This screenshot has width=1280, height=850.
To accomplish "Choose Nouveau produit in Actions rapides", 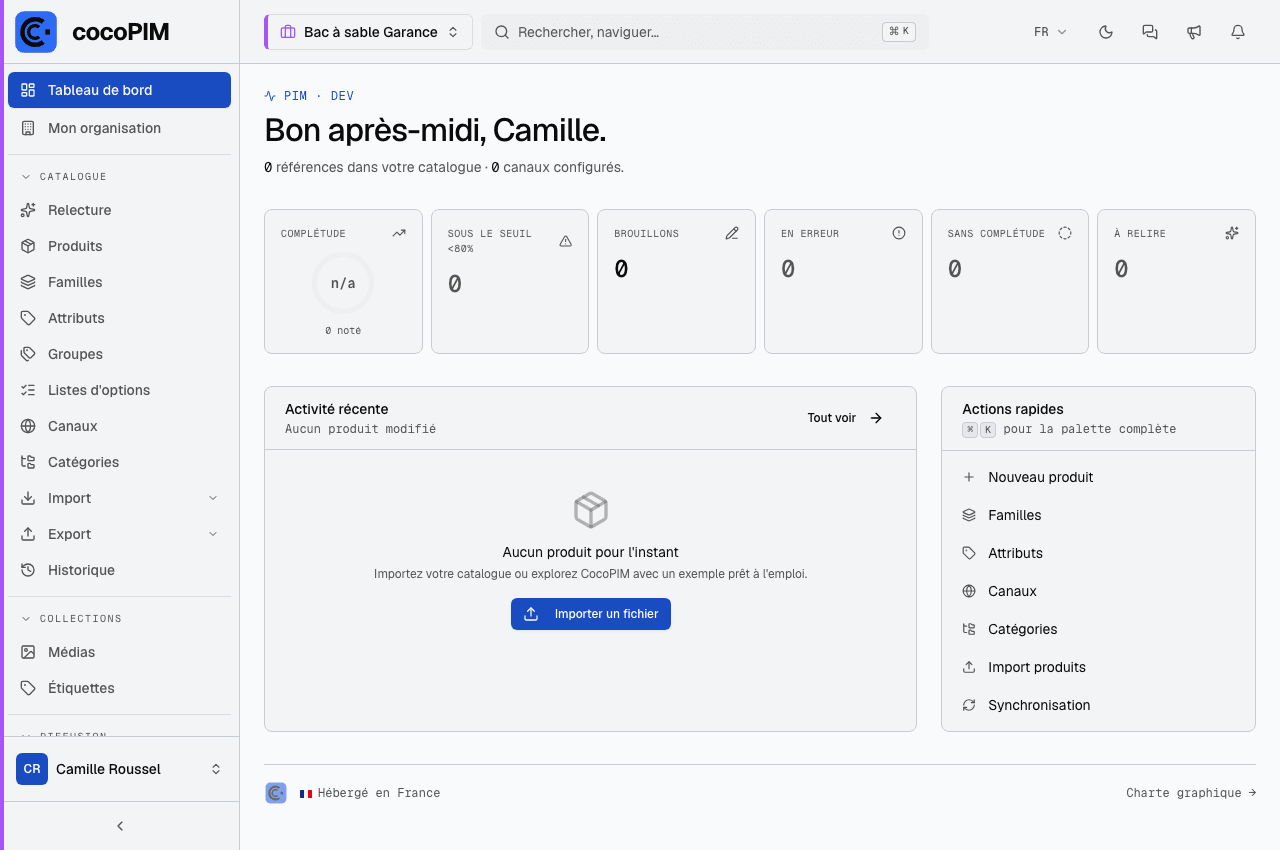I will click(x=1098, y=477).
